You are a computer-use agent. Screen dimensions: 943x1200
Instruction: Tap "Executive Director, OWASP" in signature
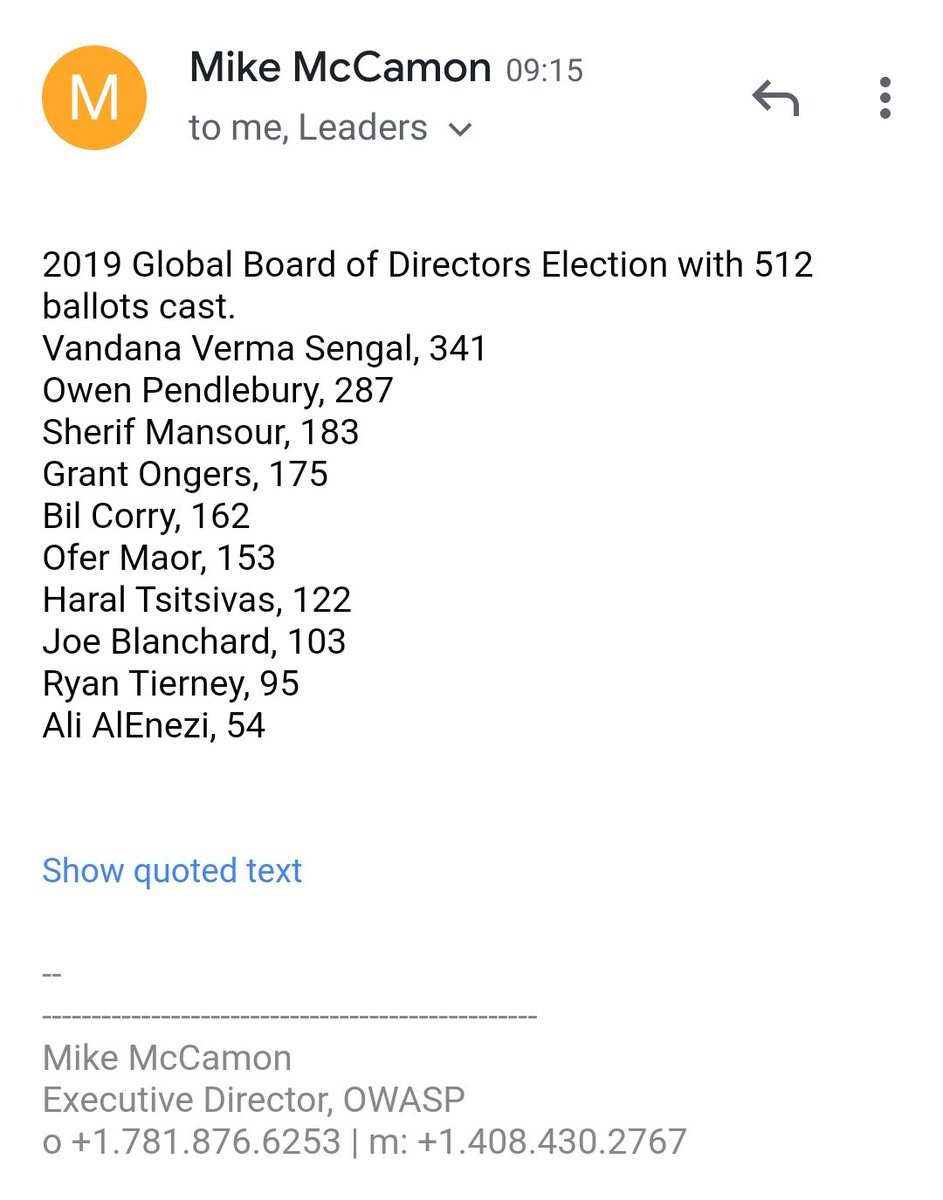point(254,1099)
